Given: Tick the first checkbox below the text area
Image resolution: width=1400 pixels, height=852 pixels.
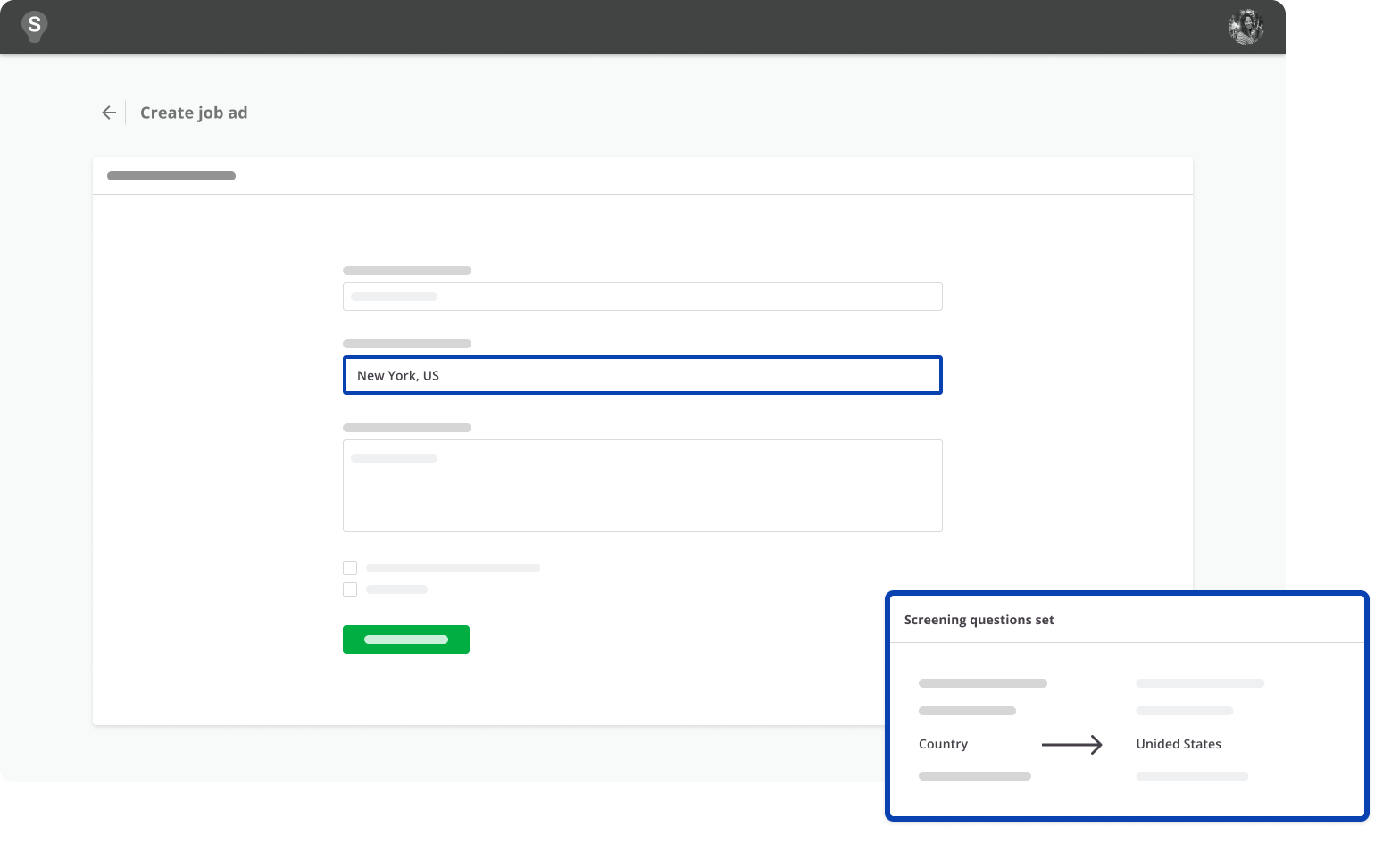Looking at the screenshot, I should [x=350, y=568].
